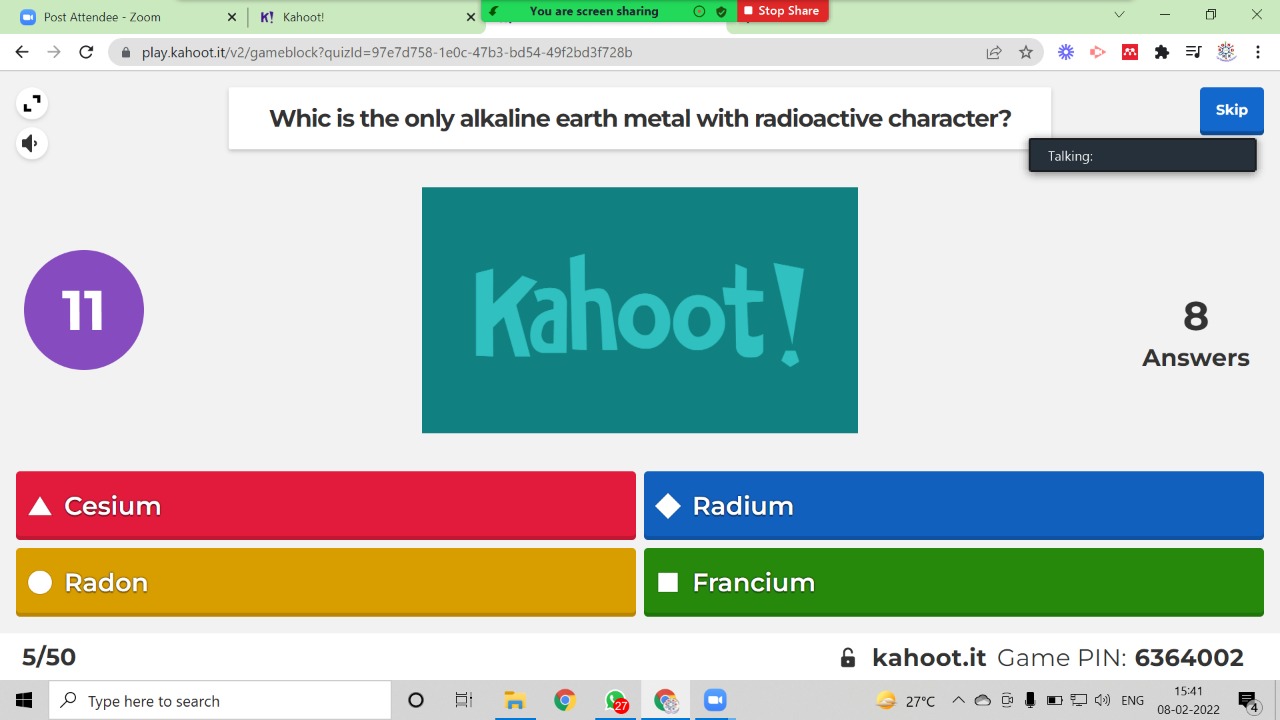1280x720 pixels.
Task: Open Task View on the taskbar
Action: coord(464,700)
